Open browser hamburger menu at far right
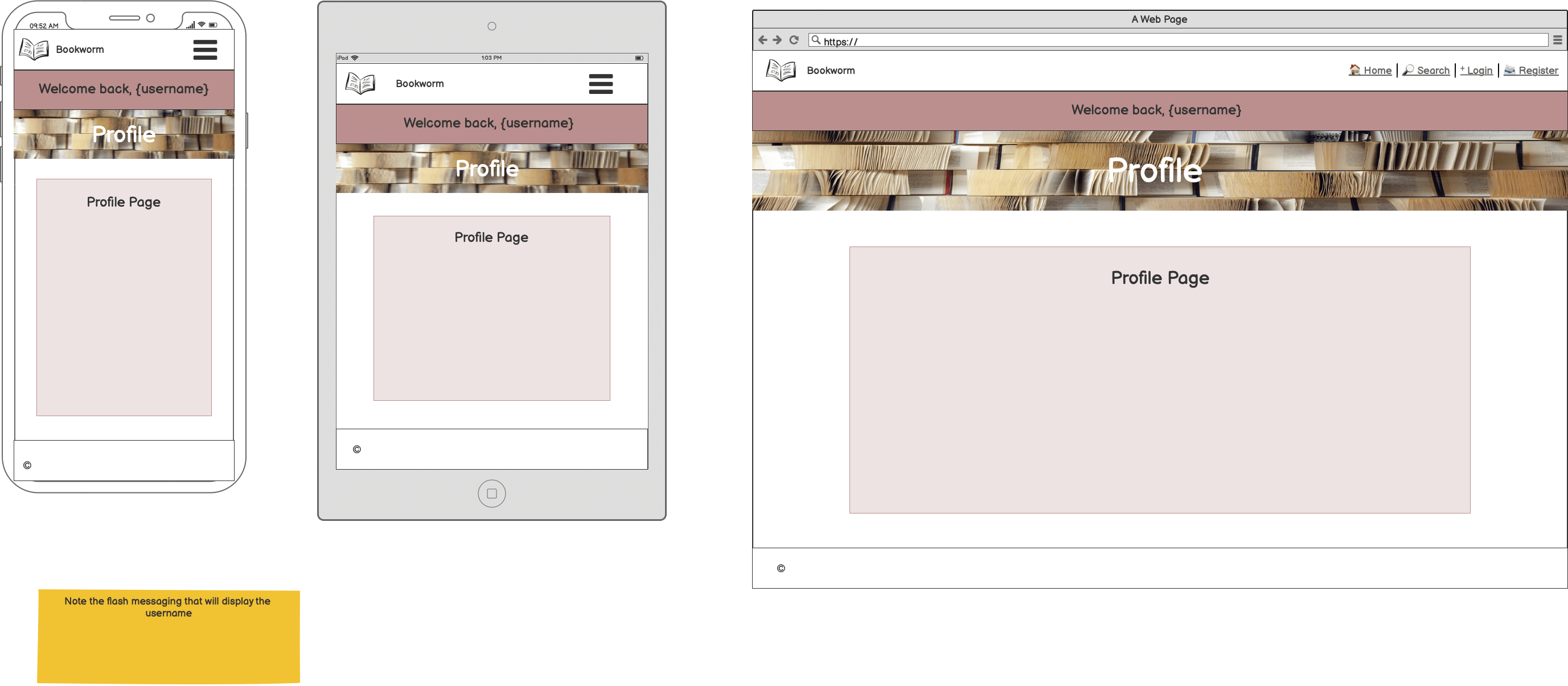This screenshot has width=1568, height=686. [1557, 40]
